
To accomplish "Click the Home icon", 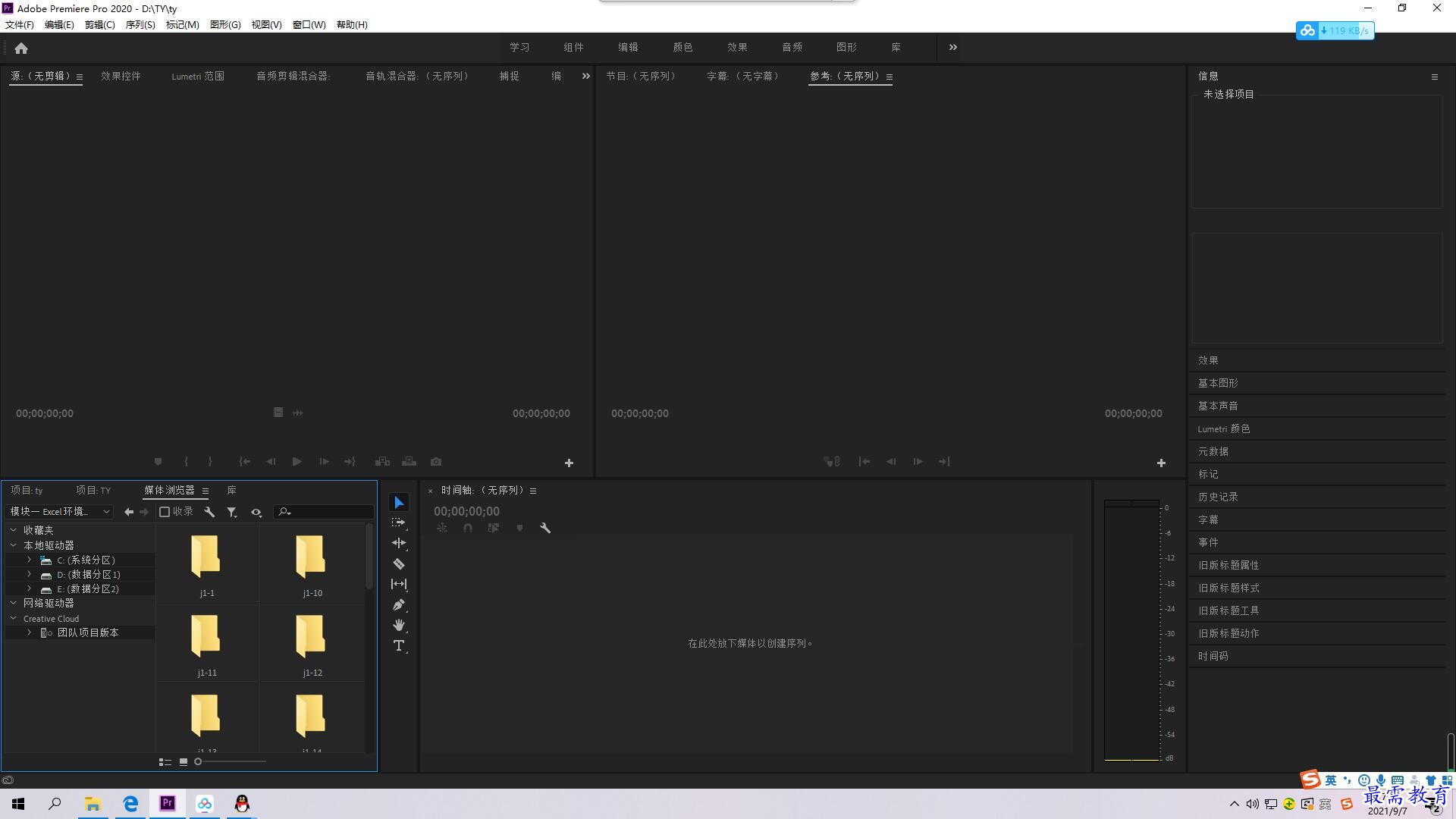I will tap(21, 48).
